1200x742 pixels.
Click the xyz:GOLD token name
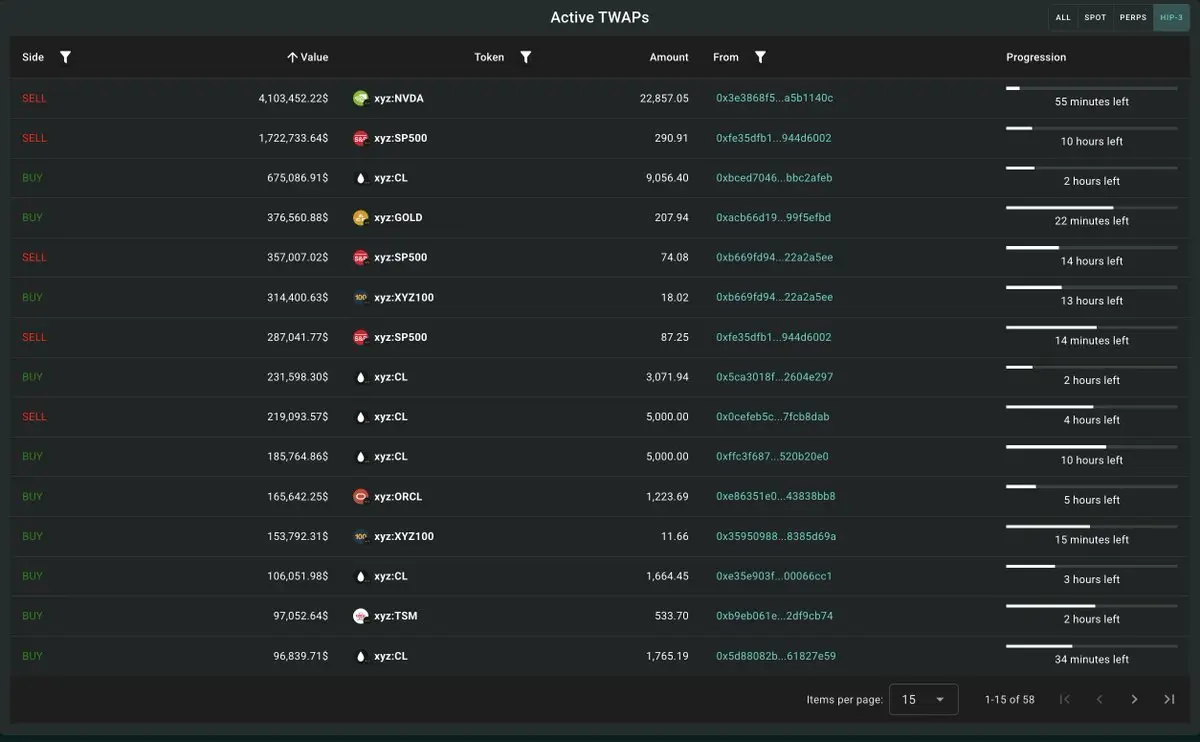(x=398, y=218)
